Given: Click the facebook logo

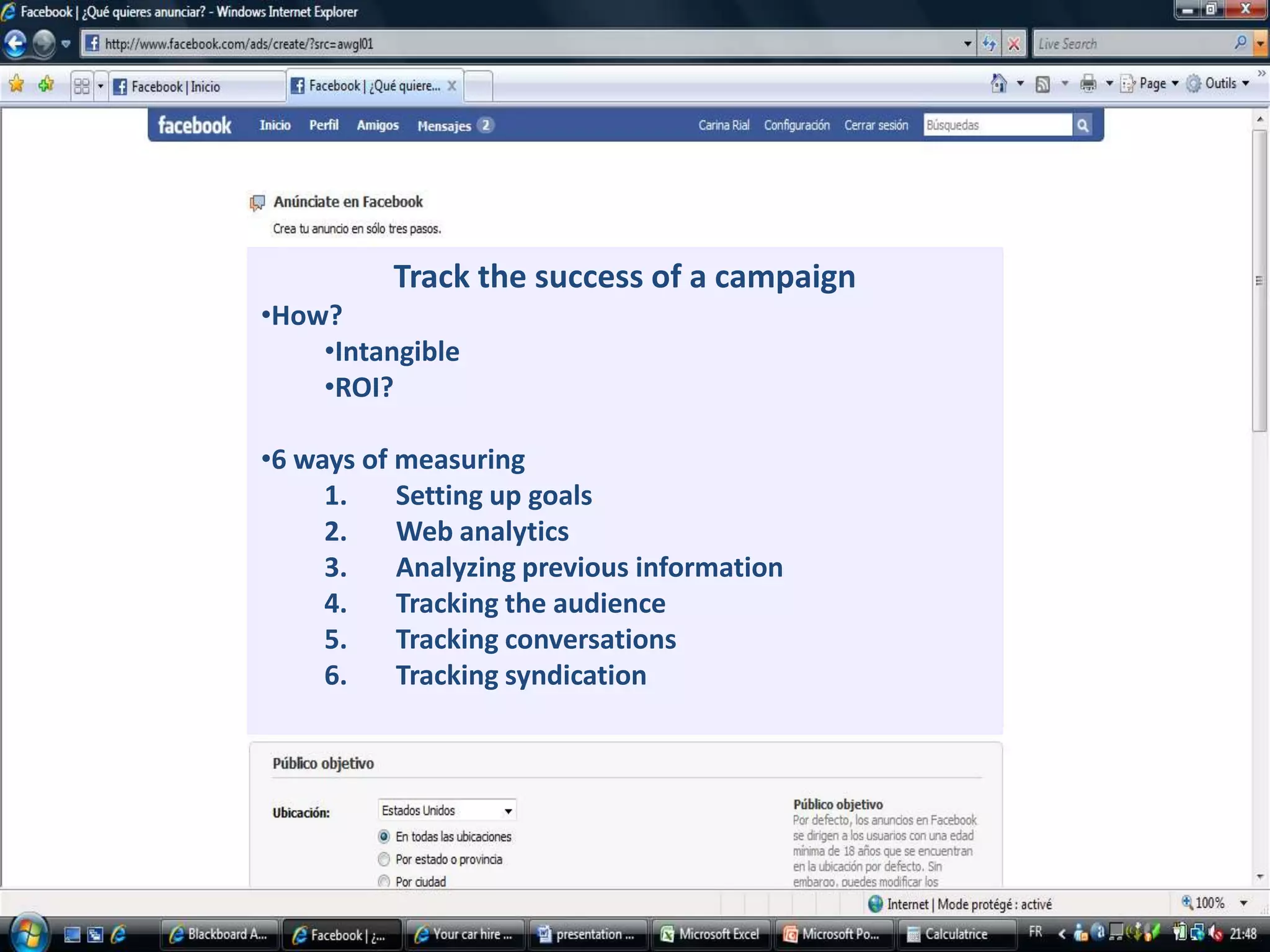Looking at the screenshot, I should (x=195, y=125).
